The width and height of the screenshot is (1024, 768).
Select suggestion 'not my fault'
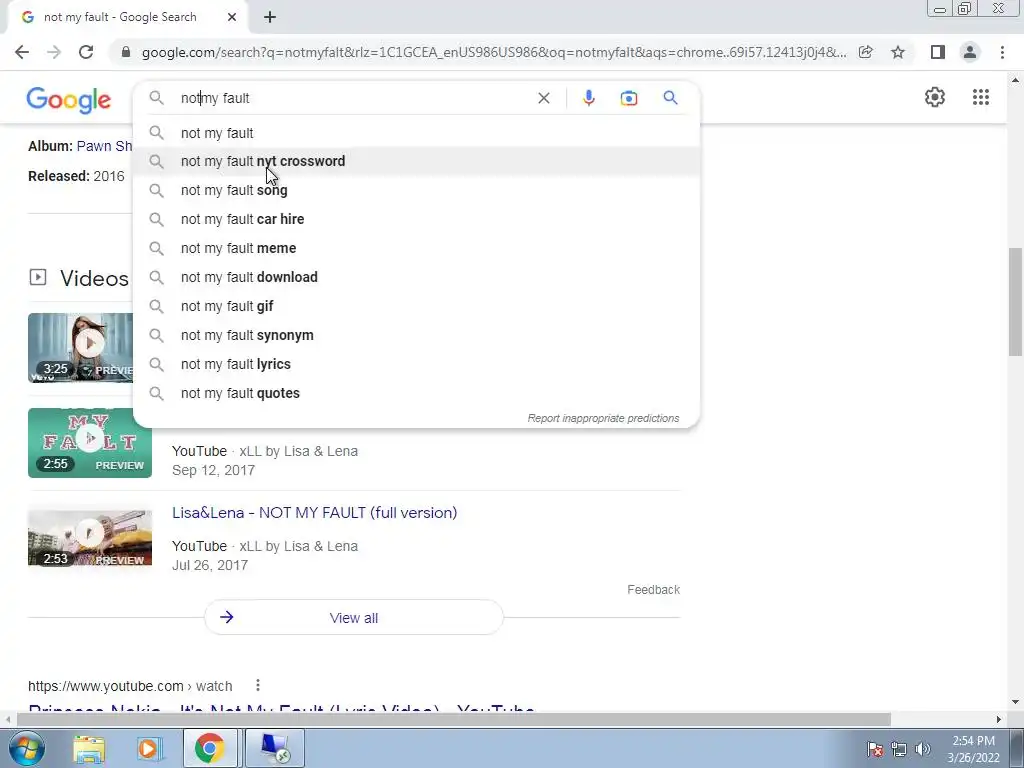[x=416, y=133]
